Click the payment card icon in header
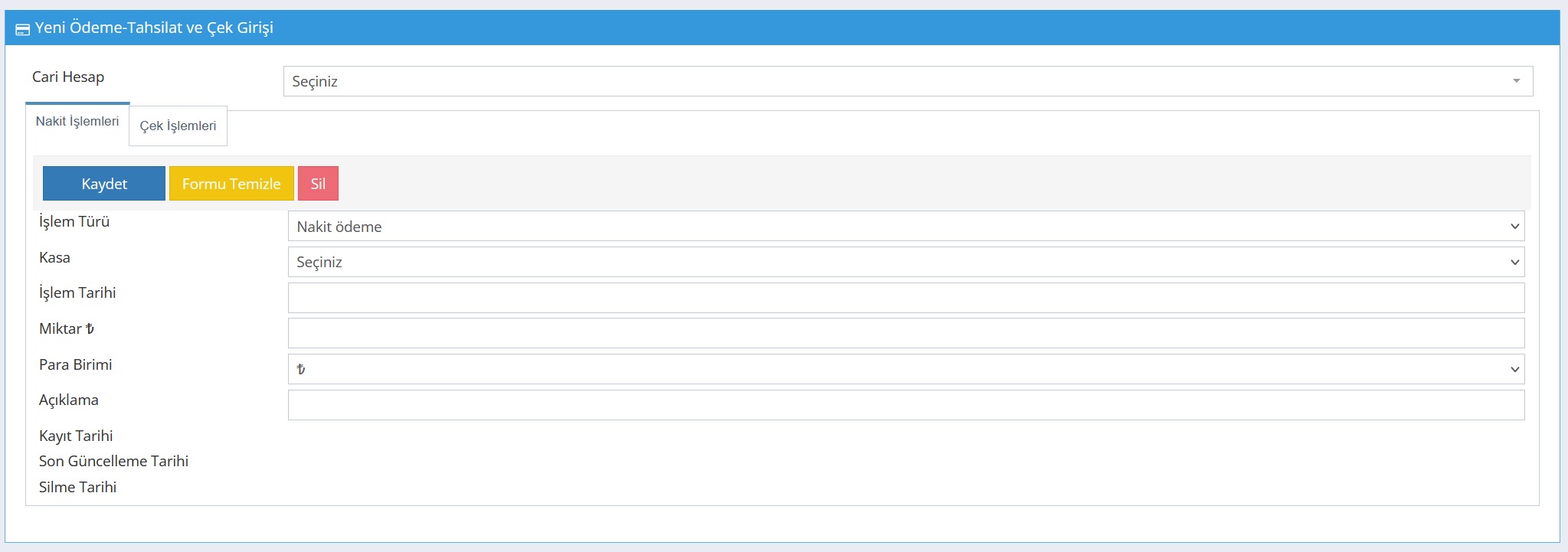This screenshot has height=552, width=1568. (x=23, y=29)
